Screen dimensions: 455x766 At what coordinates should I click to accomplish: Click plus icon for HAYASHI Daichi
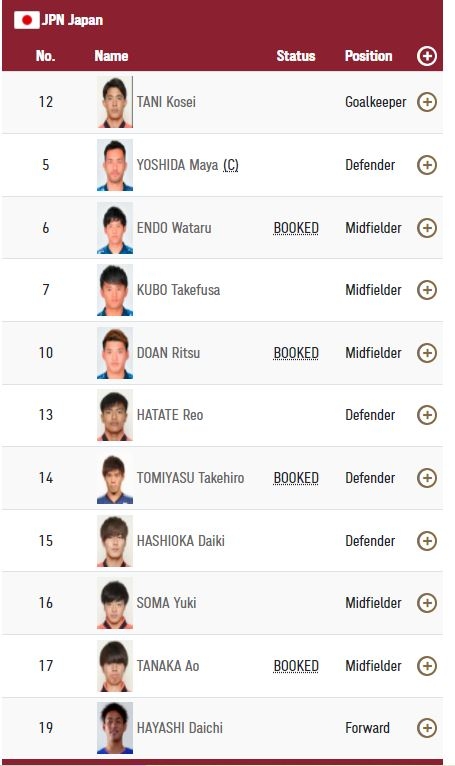pos(427,728)
